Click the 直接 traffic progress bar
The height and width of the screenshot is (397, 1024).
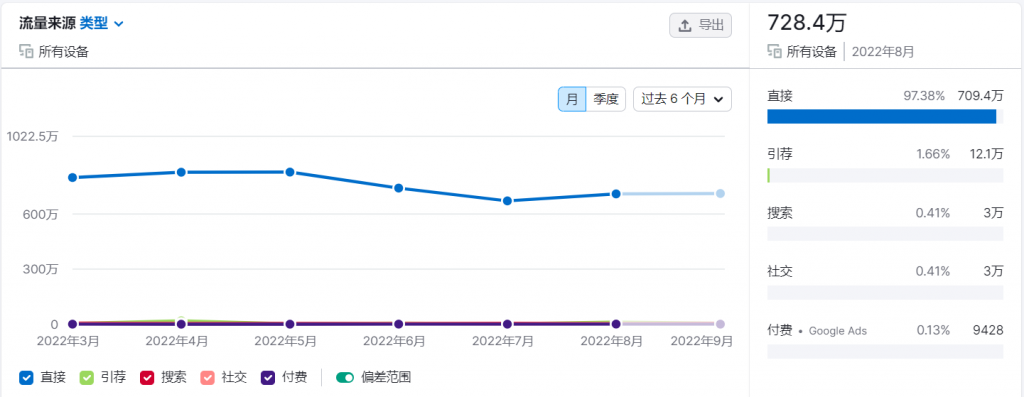(885, 117)
